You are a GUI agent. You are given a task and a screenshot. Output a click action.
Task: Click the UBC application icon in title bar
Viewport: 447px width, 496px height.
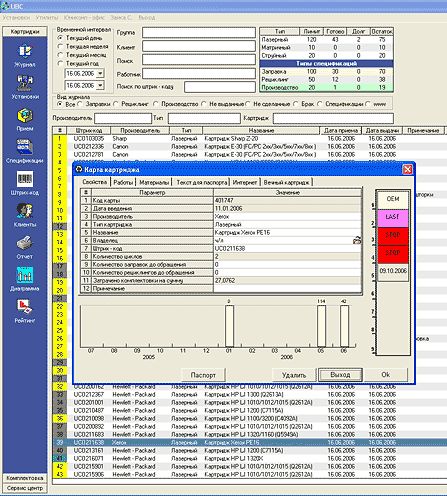click(5, 6)
